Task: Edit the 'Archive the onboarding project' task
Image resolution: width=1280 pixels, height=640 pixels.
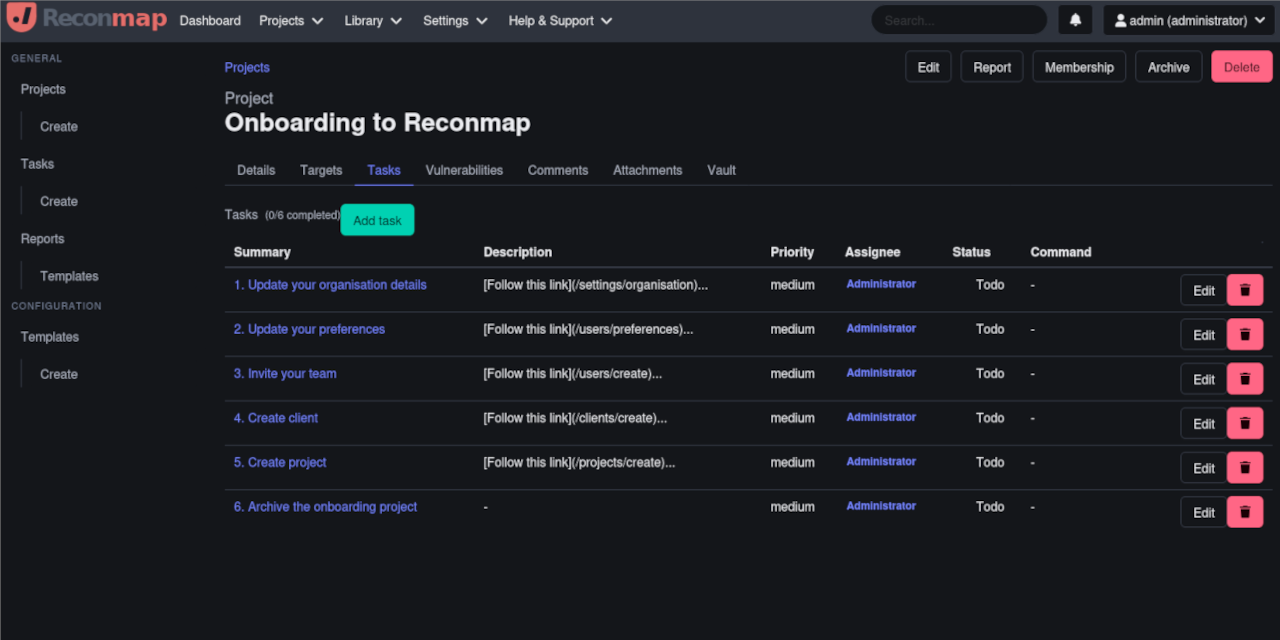Action: [1204, 512]
